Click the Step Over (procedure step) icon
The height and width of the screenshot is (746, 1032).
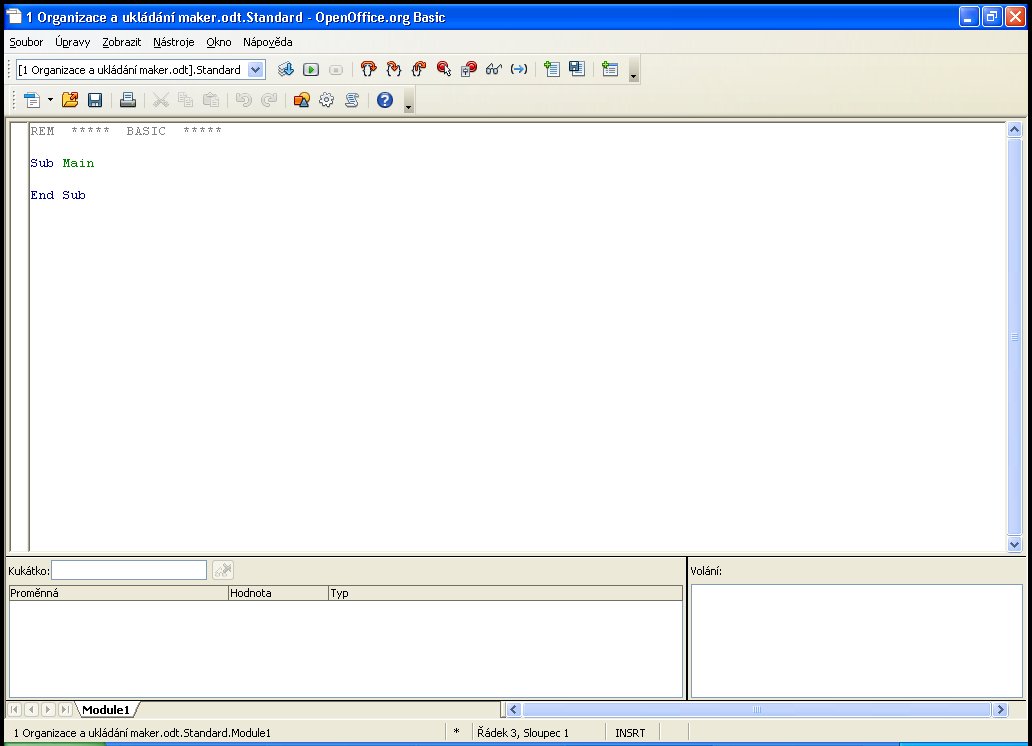click(369, 69)
